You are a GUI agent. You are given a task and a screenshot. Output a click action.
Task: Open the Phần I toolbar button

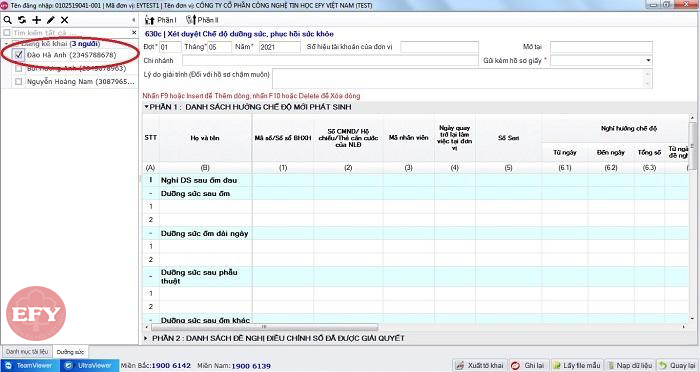click(161, 20)
